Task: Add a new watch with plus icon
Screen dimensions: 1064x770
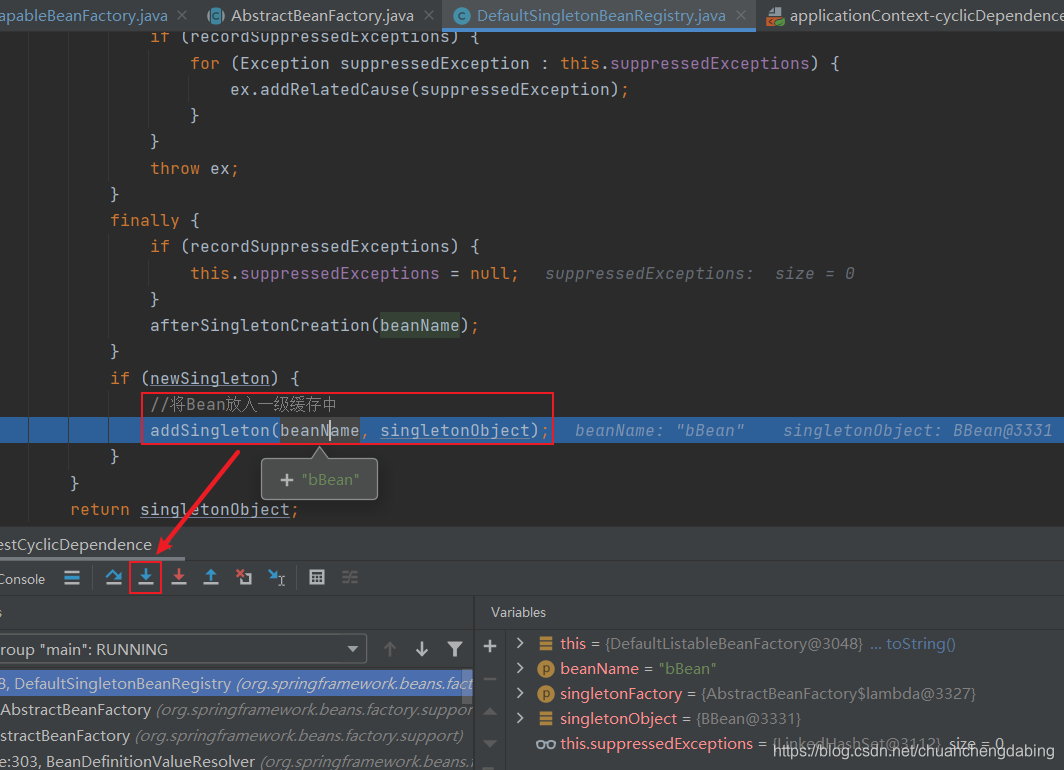Action: [x=490, y=647]
